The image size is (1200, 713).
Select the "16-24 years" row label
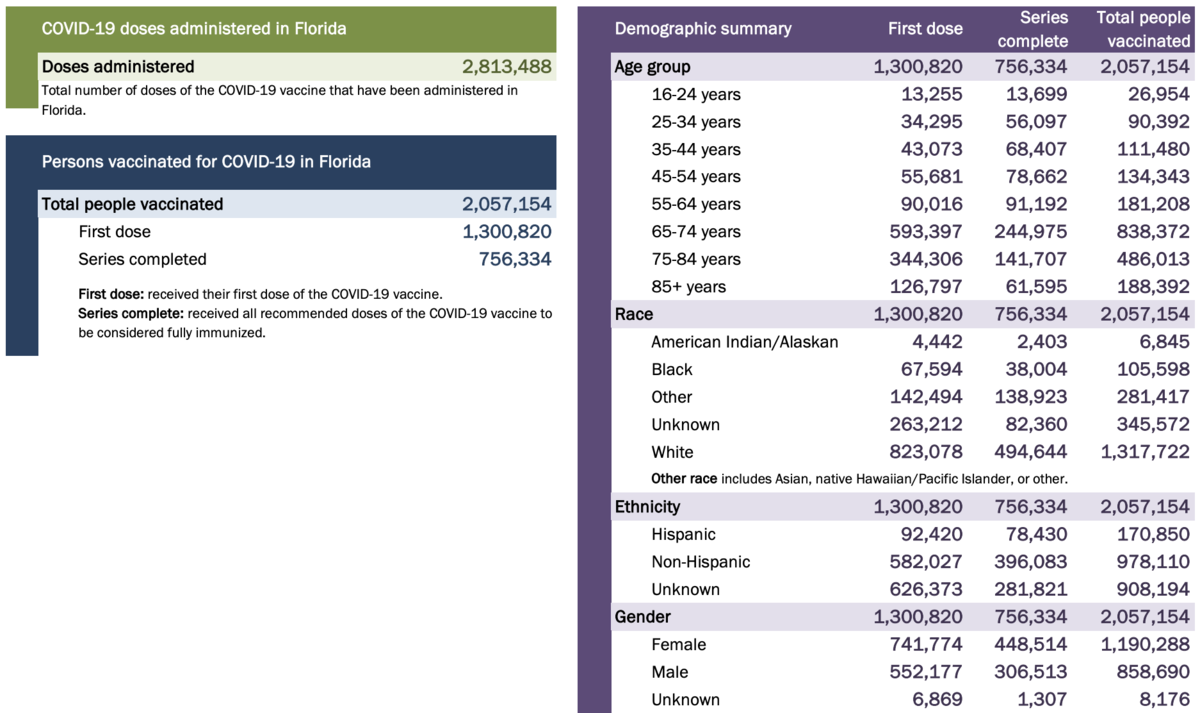[696, 94]
